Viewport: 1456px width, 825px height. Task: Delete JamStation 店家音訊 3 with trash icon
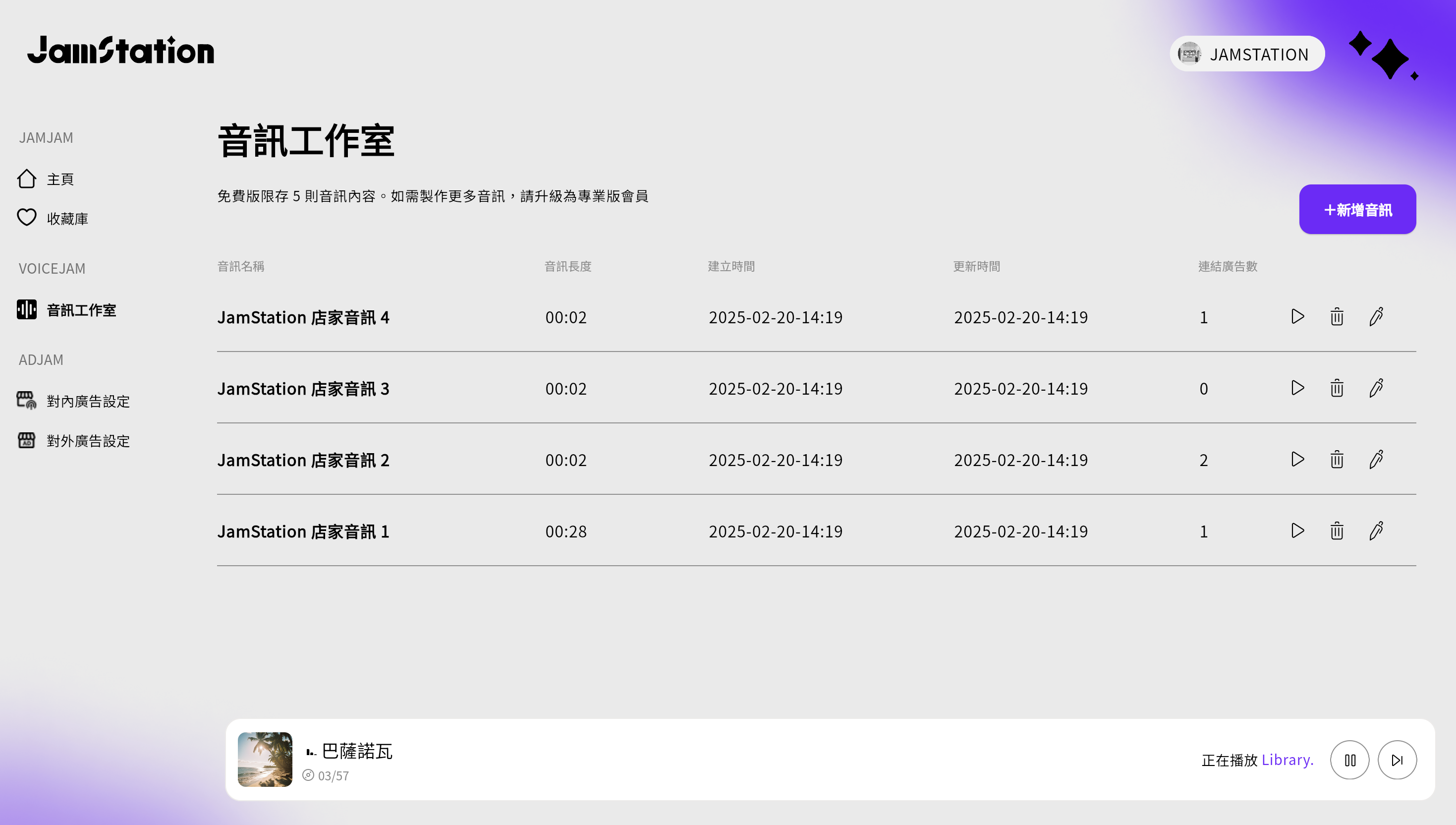(x=1337, y=388)
